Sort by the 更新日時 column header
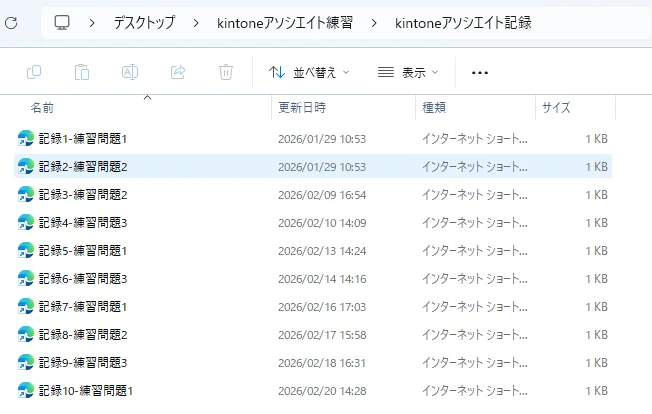The width and height of the screenshot is (652, 414). tap(302, 108)
